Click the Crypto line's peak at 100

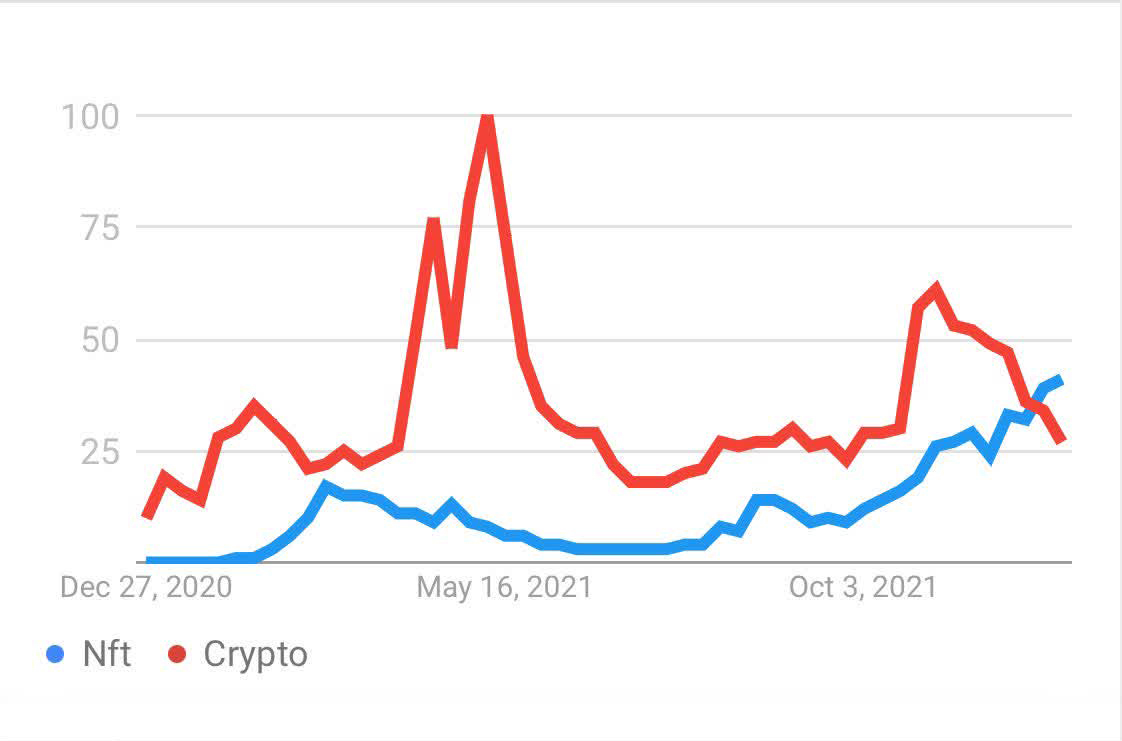click(x=487, y=119)
